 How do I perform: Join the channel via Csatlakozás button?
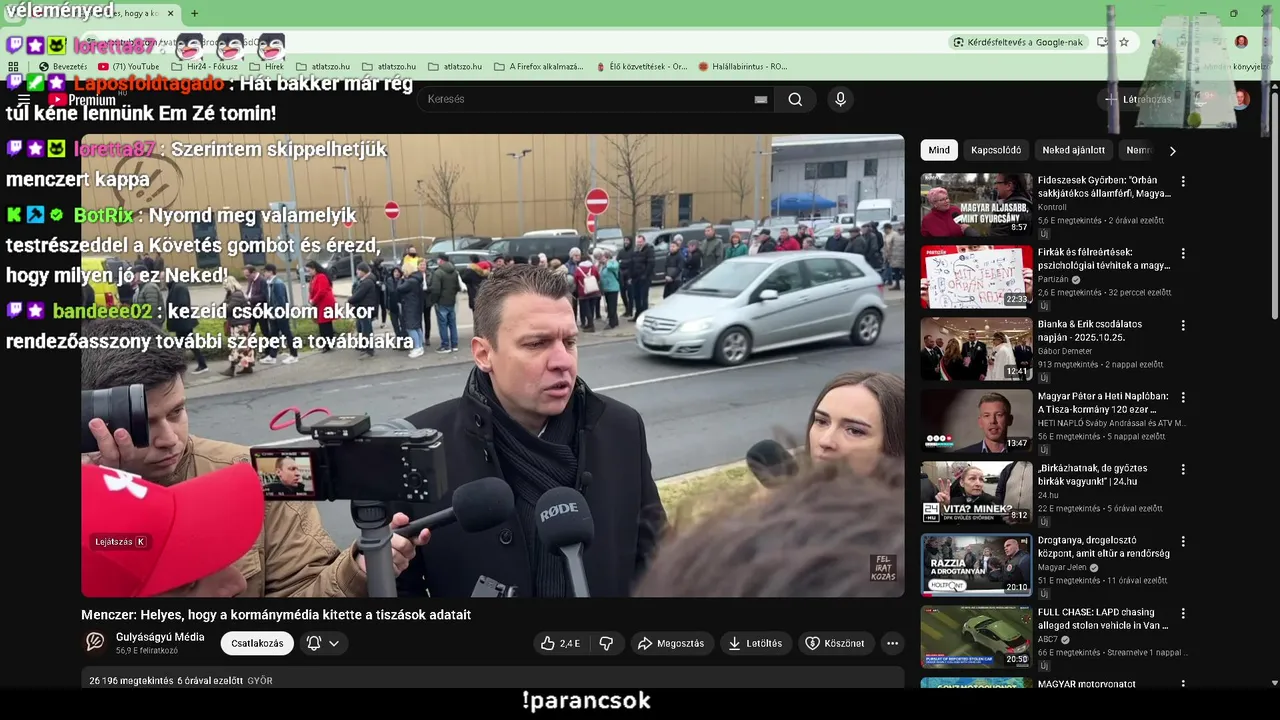point(257,643)
